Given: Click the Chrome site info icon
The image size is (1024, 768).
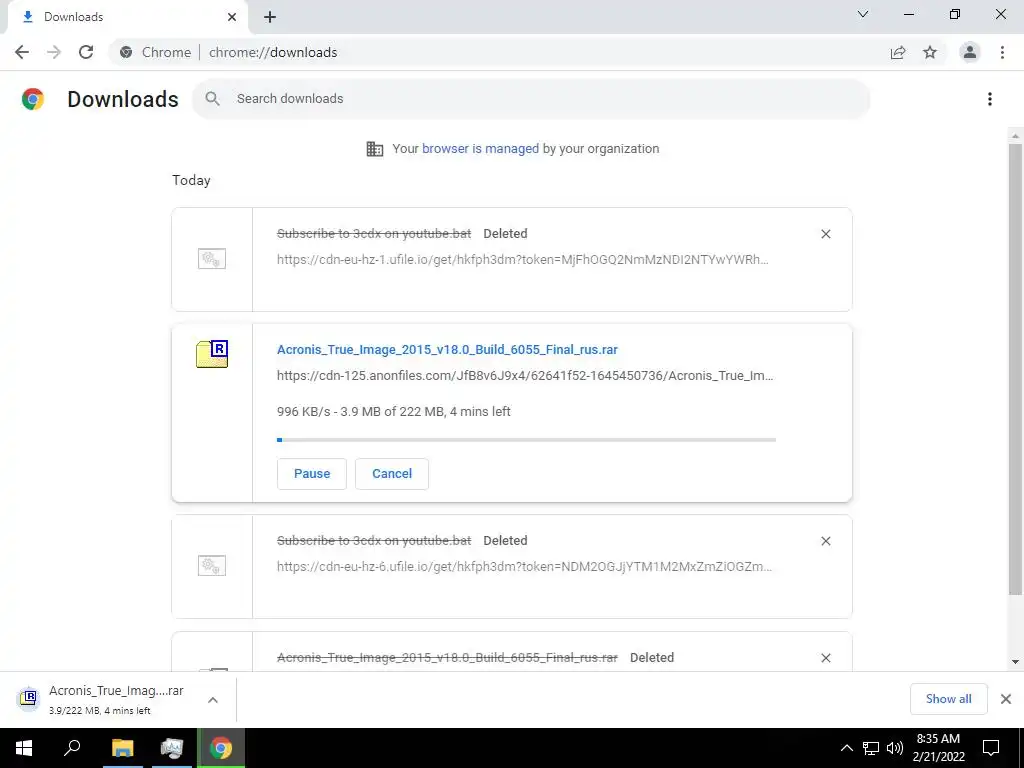Looking at the screenshot, I should coord(126,52).
